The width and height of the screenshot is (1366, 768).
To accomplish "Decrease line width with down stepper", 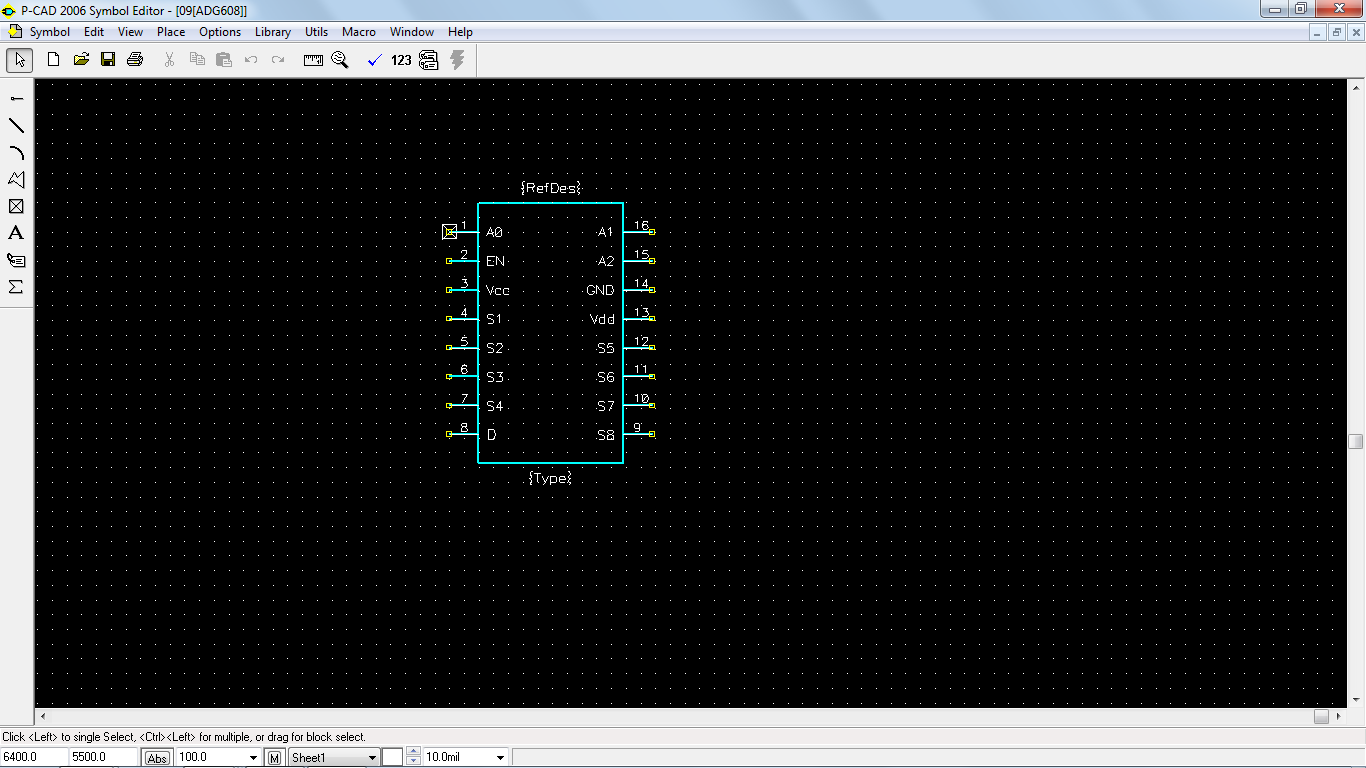I will tap(414, 762).
